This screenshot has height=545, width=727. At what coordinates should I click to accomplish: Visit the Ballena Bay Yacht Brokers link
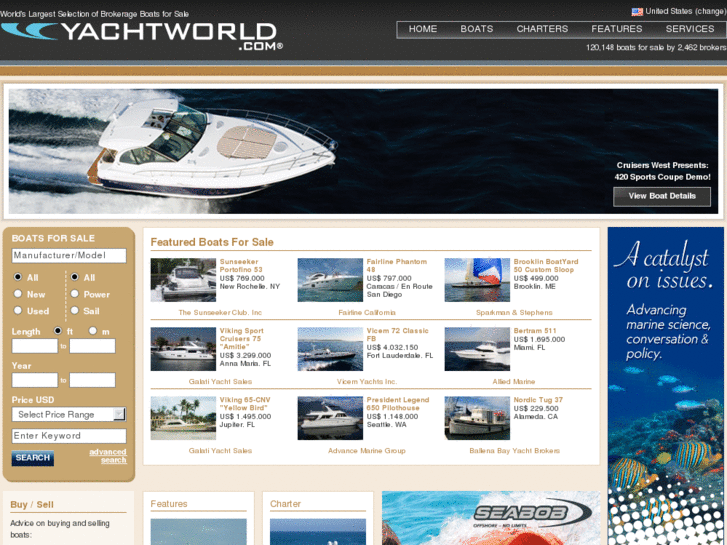click(515, 451)
